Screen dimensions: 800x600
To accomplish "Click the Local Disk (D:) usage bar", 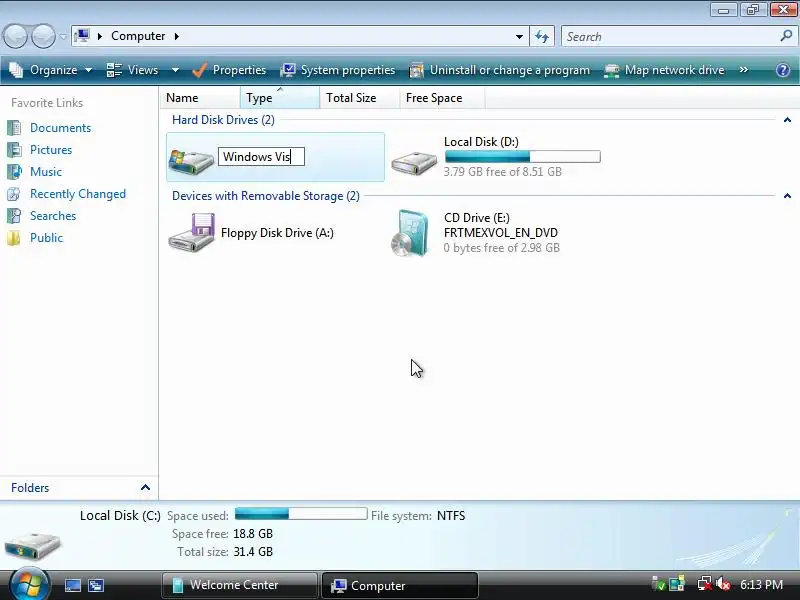I will [522, 157].
